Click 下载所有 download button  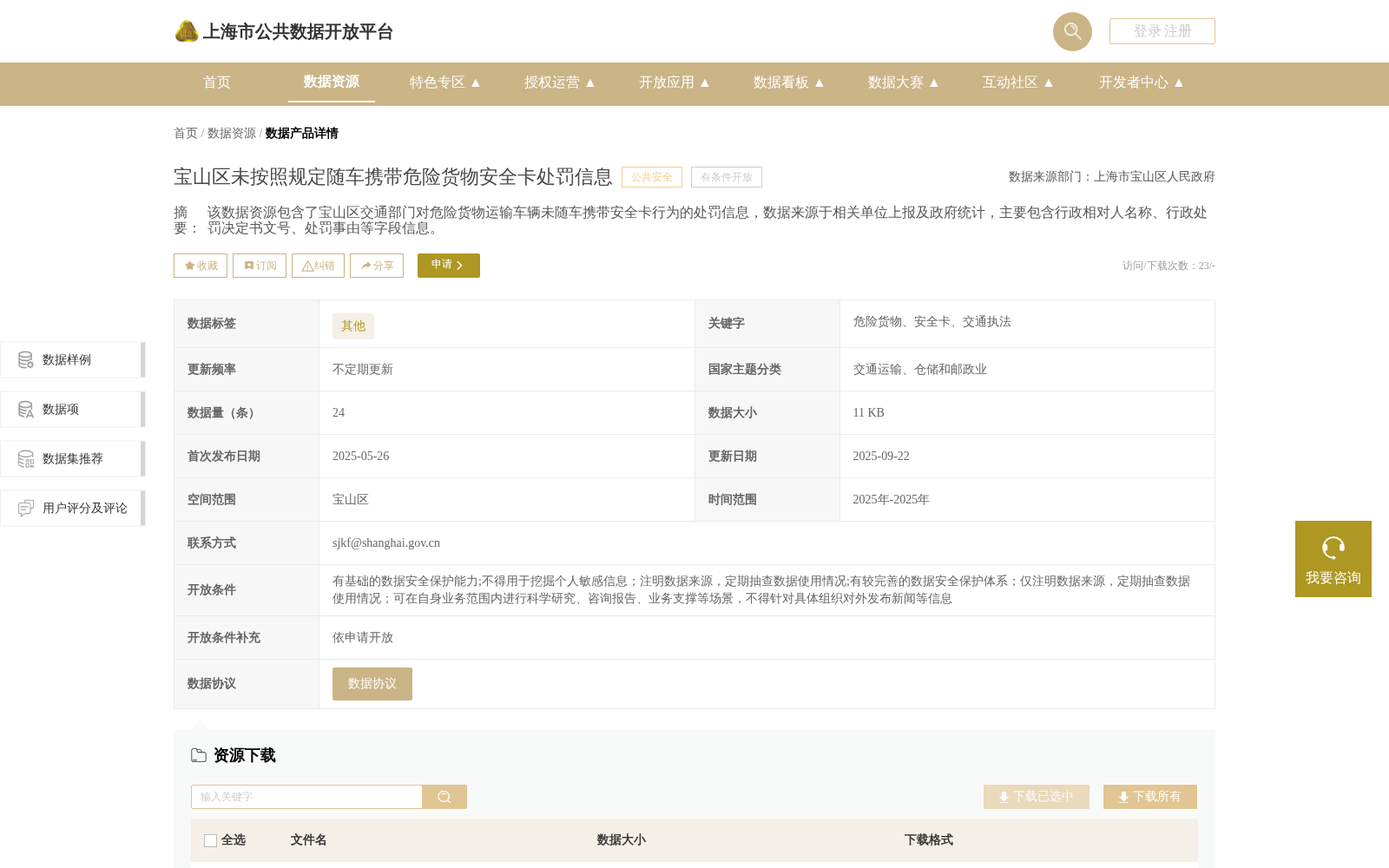tap(1150, 797)
